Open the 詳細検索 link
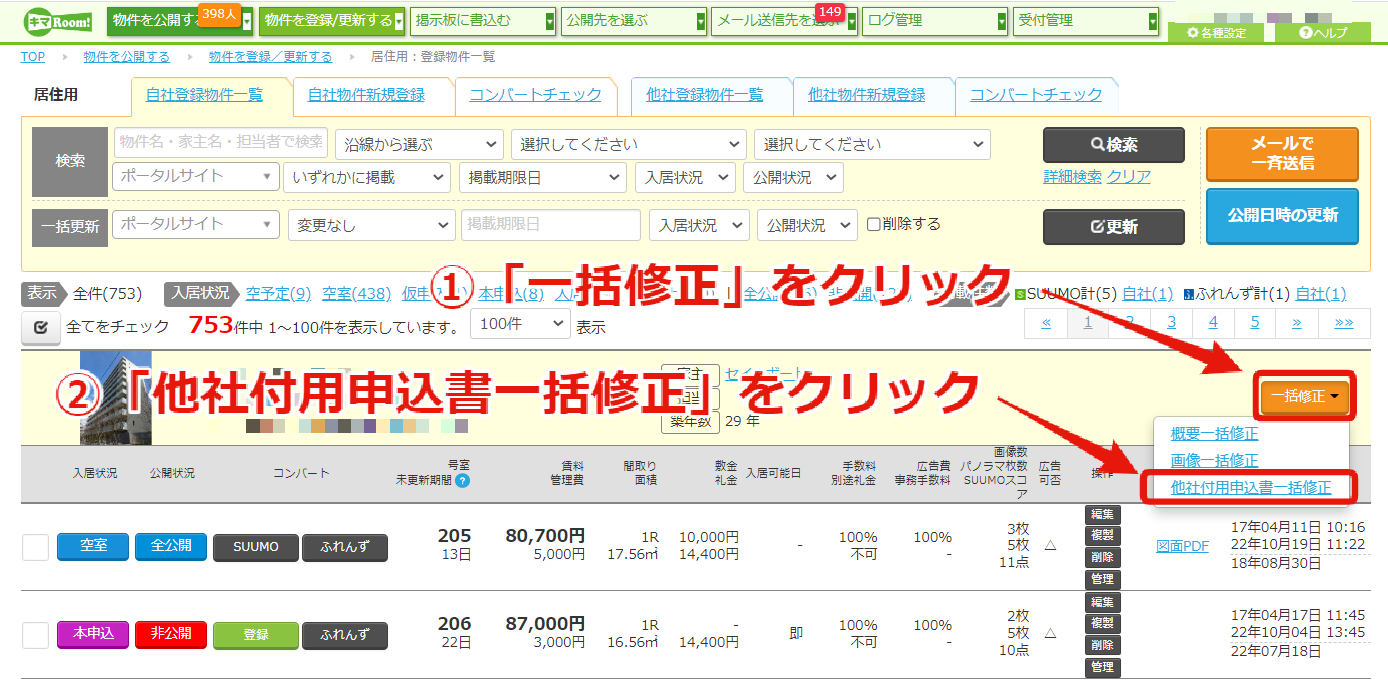The image size is (1388, 684). point(1072,177)
